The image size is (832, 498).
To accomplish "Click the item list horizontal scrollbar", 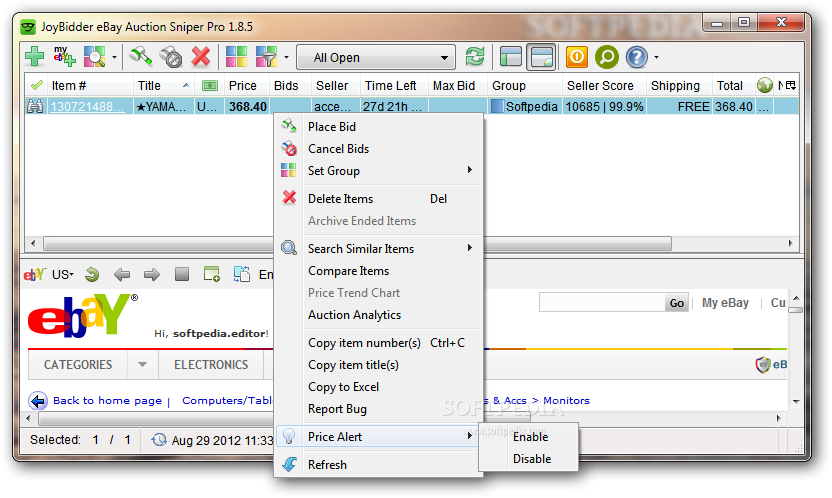I will pos(358,243).
